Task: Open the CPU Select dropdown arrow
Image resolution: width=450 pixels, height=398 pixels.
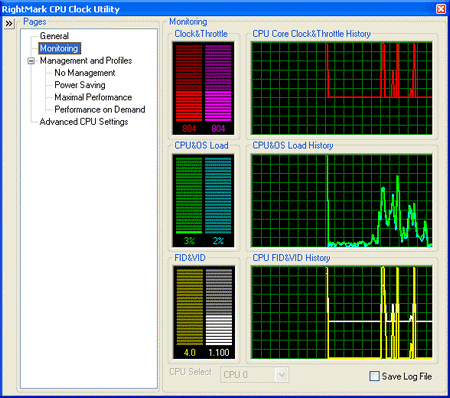Action: (x=282, y=375)
